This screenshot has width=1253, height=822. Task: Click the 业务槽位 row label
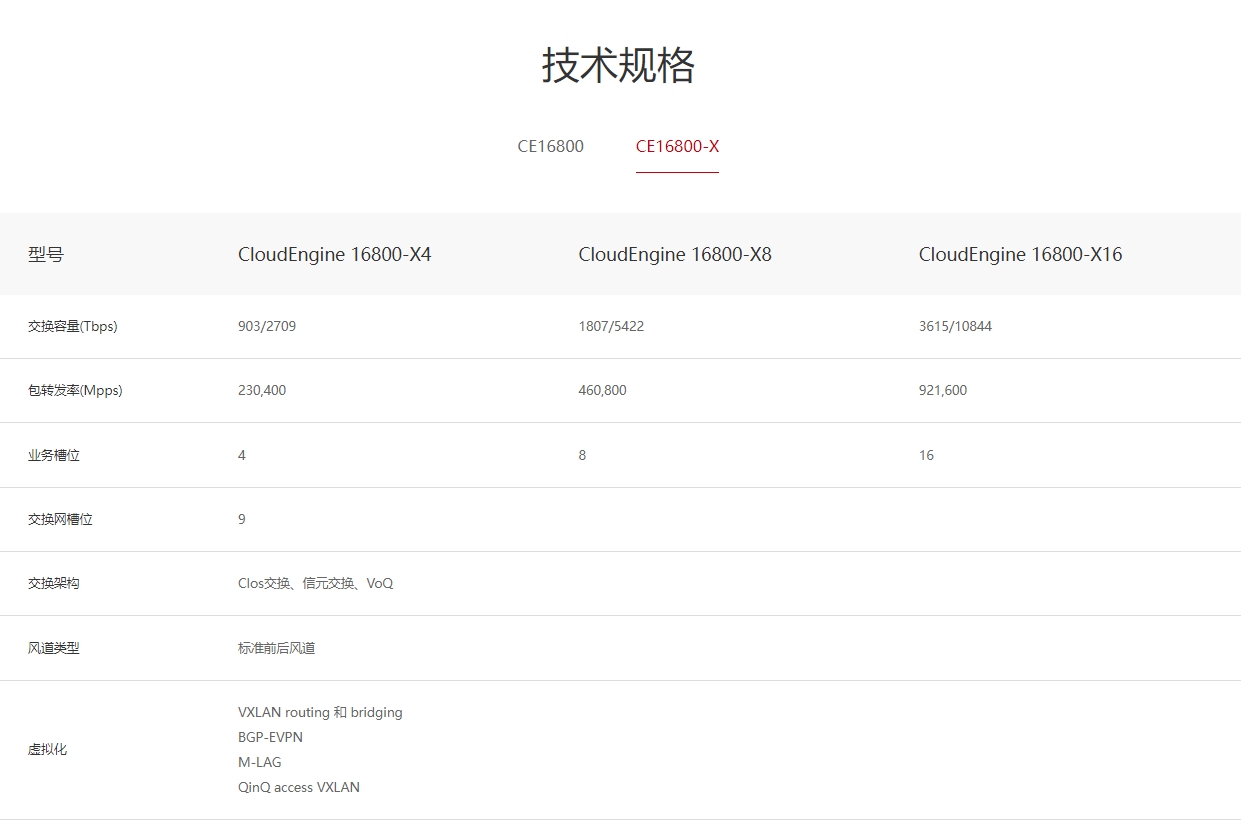54,455
